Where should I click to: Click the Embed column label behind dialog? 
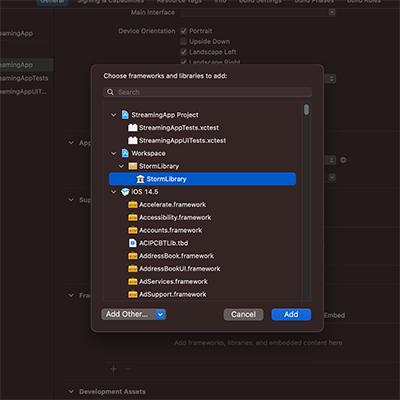pos(334,315)
